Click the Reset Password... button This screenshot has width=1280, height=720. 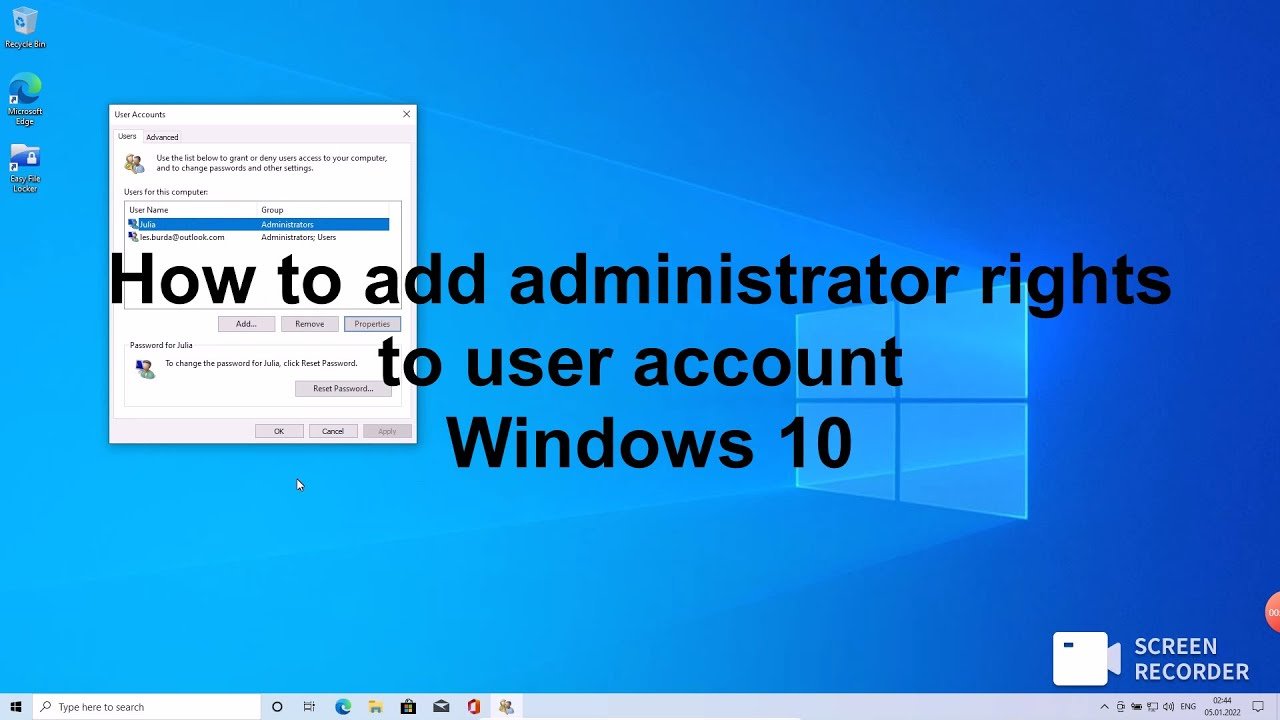pyautogui.click(x=343, y=388)
